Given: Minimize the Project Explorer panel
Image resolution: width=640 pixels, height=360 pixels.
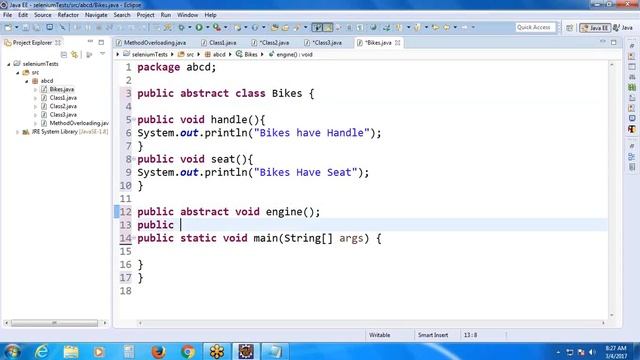Looking at the screenshot, I should click(90, 42).
